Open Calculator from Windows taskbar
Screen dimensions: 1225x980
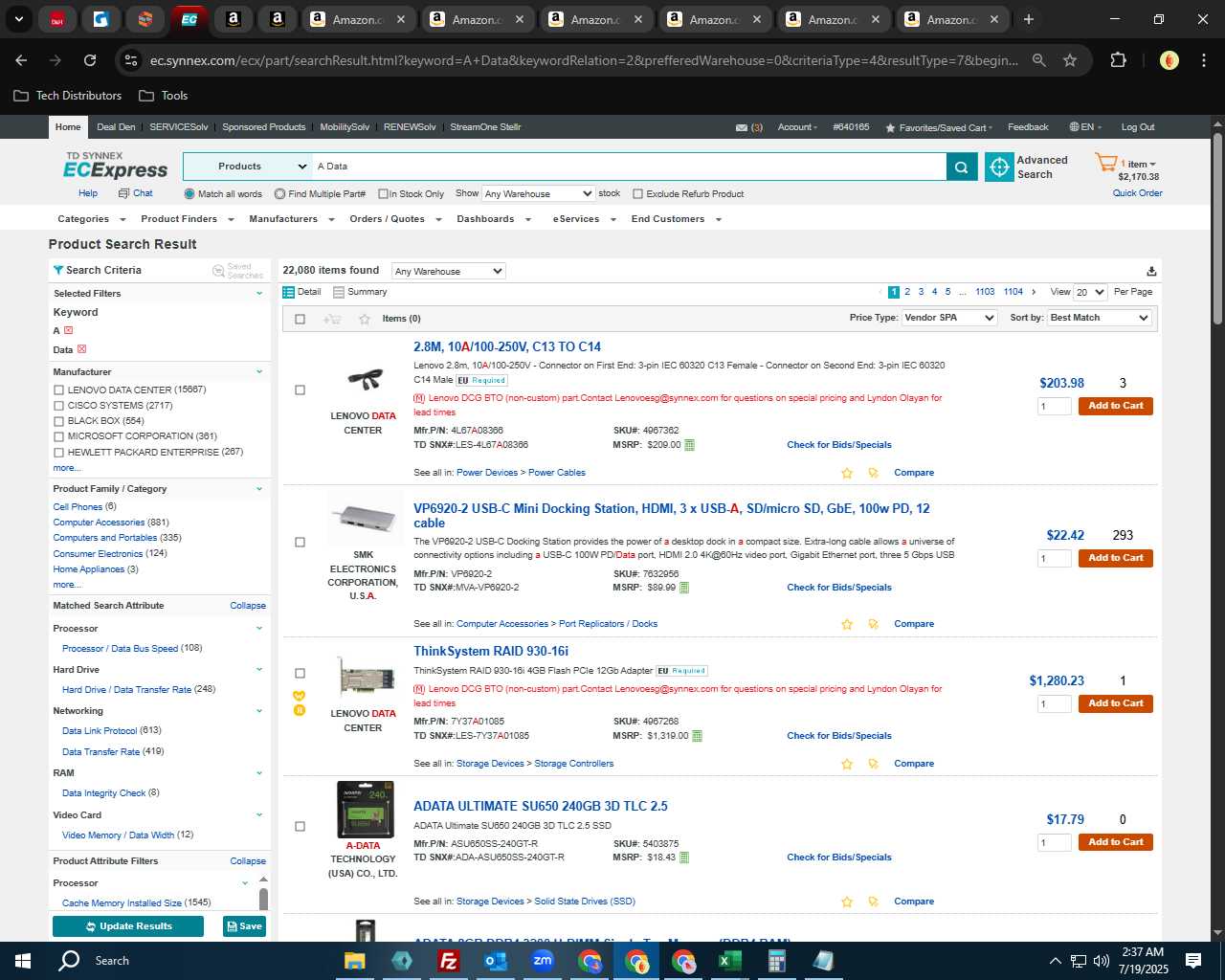click(776, 961)
